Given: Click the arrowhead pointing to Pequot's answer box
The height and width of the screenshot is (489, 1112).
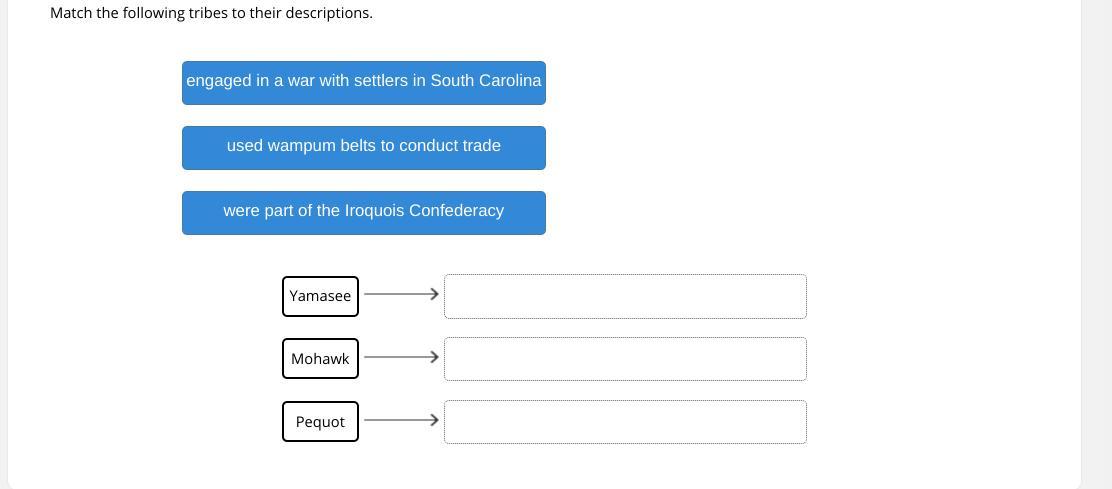Looking at the screenshot, I should click(x=434, y=420).
